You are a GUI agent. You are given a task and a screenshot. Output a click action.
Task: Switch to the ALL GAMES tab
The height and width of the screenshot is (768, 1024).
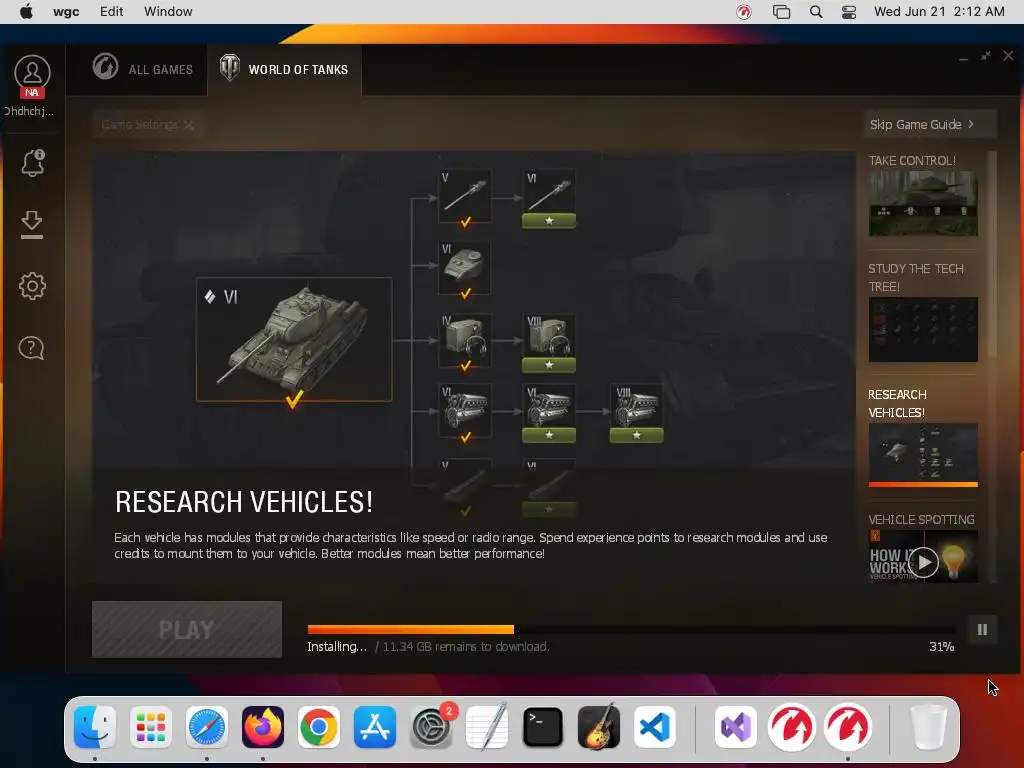coord(142,69)
